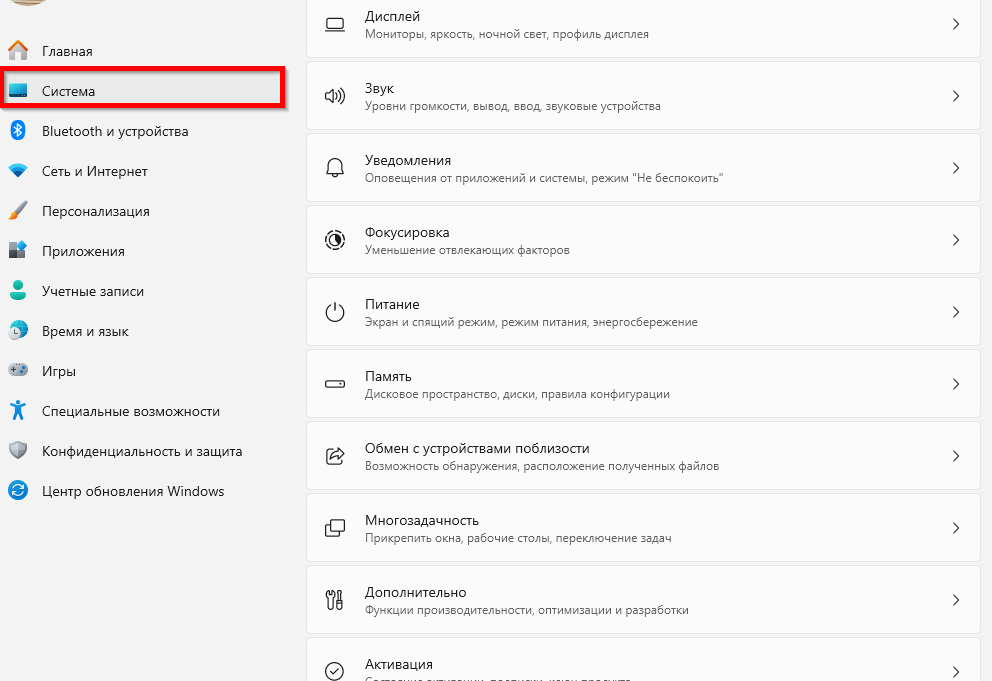Expand the Дисплей row chevron
Viewport: 992px width, 681px height.
(956, 24)
